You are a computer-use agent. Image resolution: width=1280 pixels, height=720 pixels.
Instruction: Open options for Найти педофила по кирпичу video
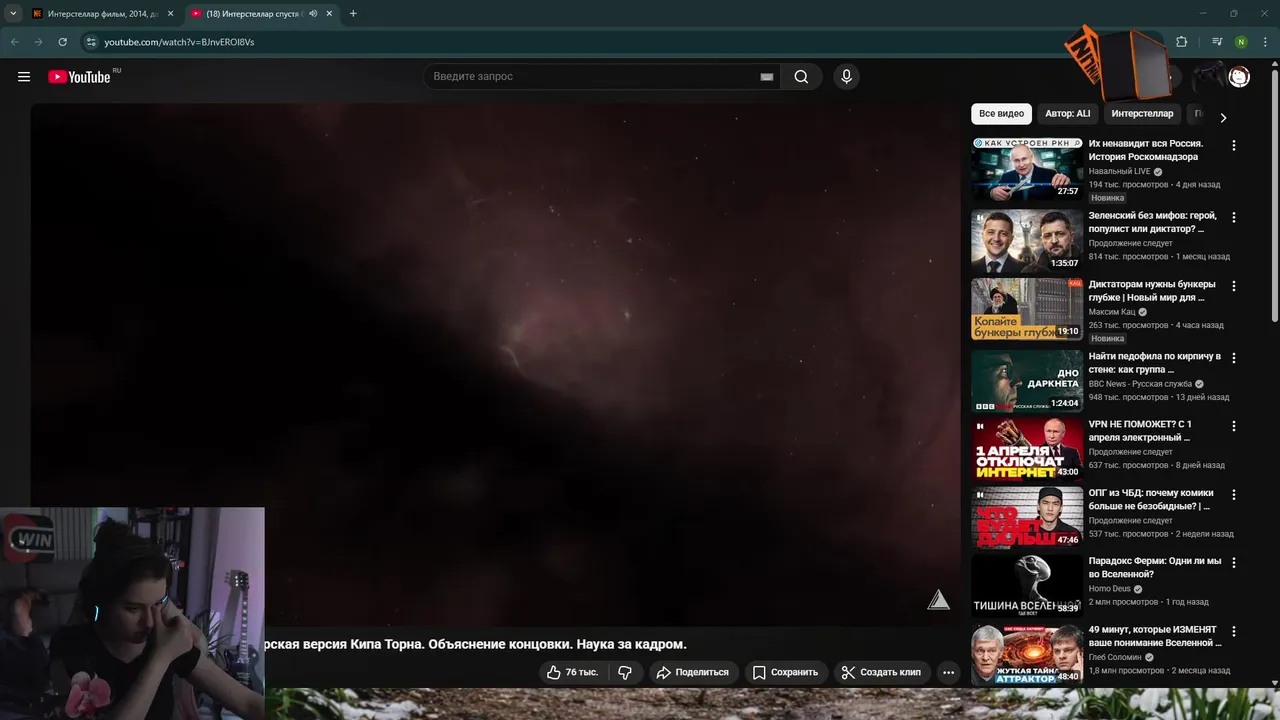click(1233, 358)
